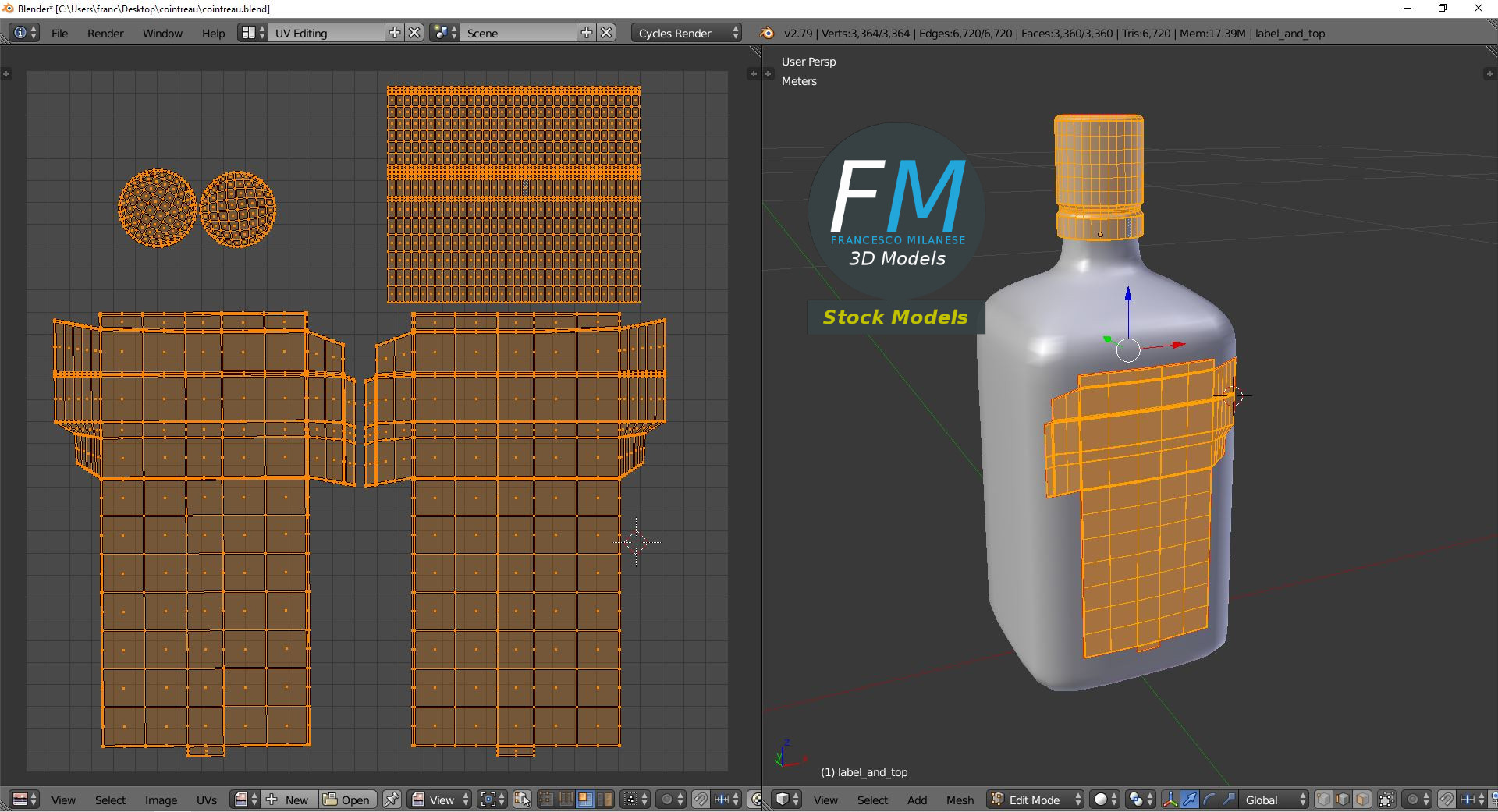1498x812 pixels.
Task: Open the 3D View's Select menu
Action: pos(872,800)
